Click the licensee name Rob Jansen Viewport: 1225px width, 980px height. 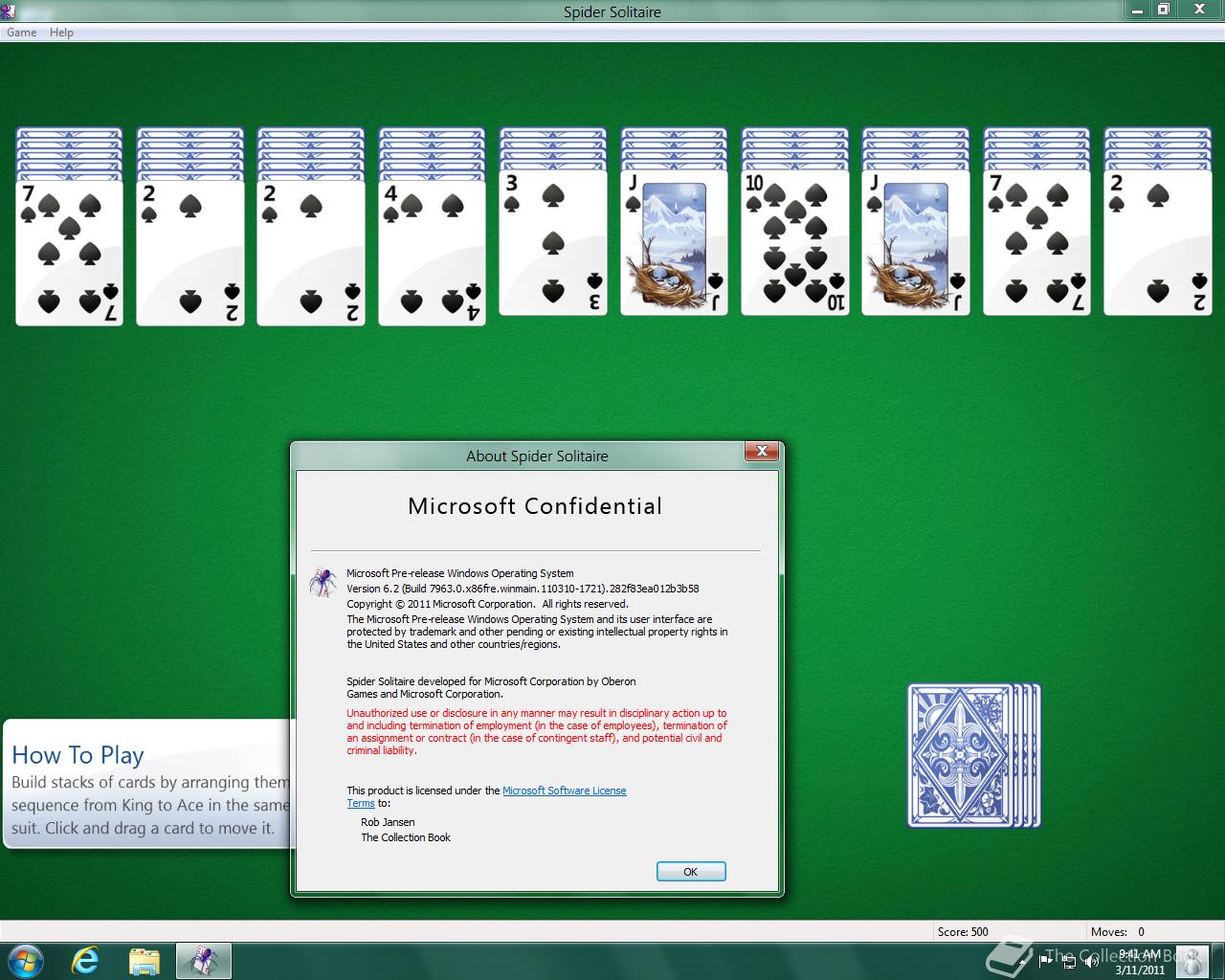tap(388, 822)
